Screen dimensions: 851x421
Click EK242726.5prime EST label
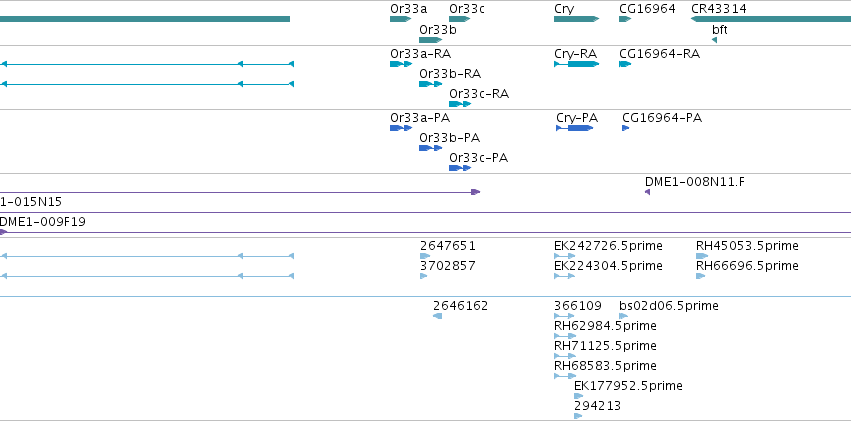coord(608,246)
